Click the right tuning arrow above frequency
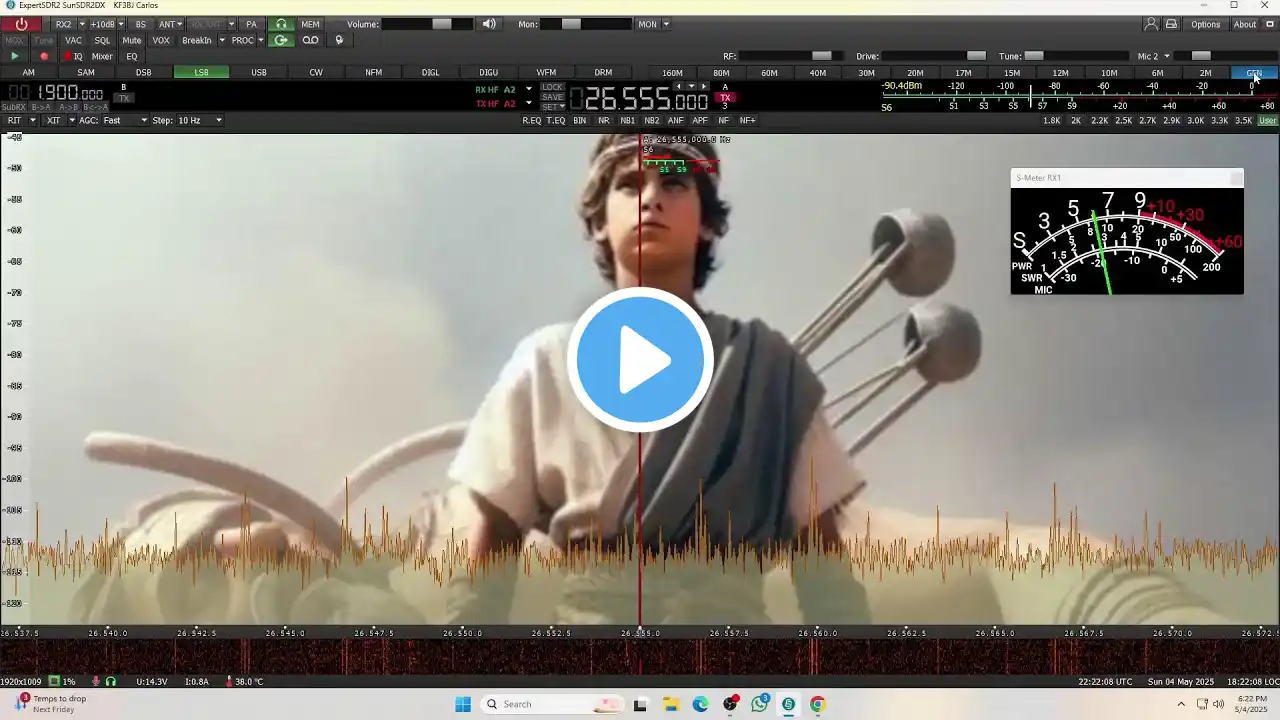 pyautogui.click(x=704, y=86)
